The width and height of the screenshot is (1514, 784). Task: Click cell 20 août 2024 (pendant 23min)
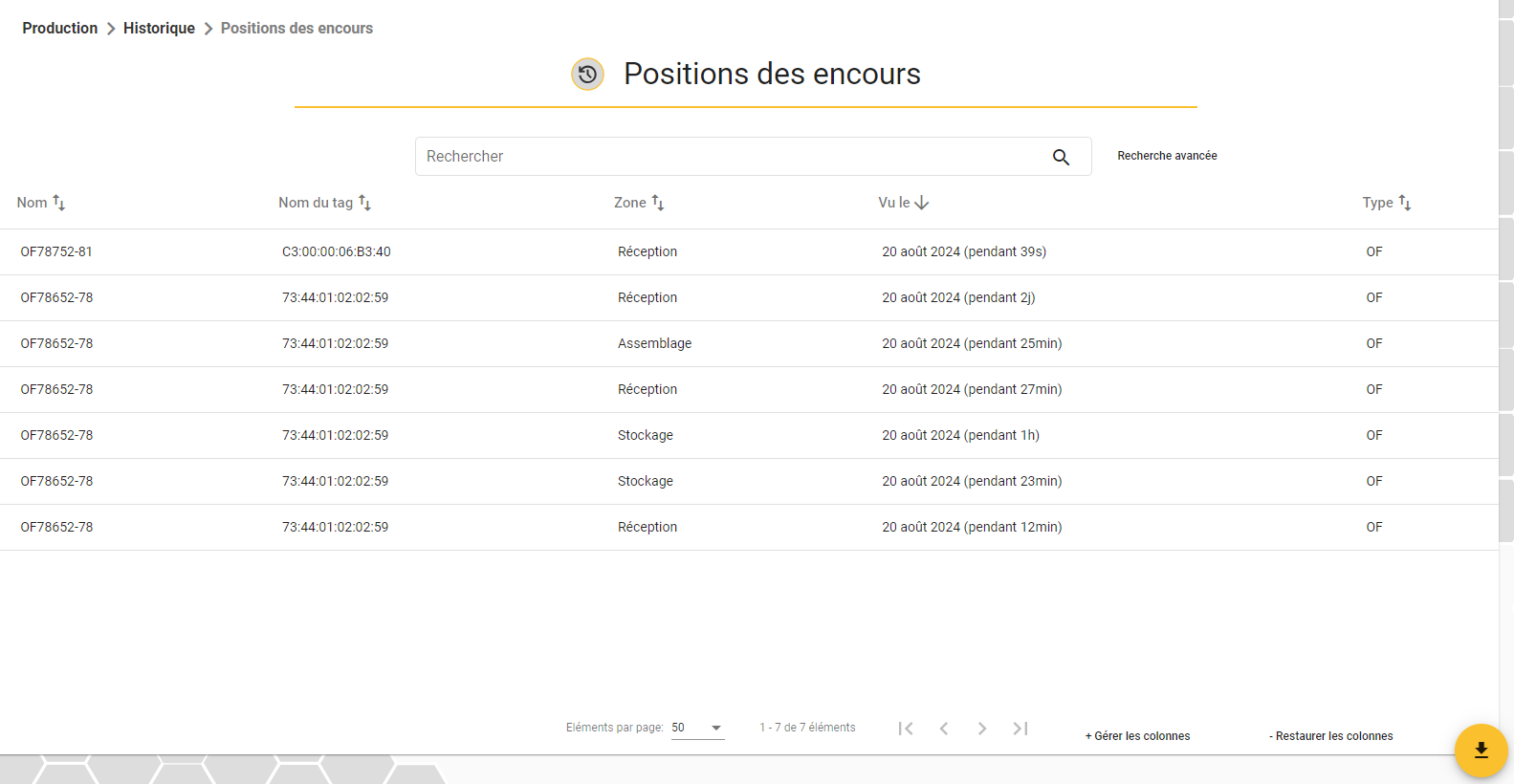tap(972, 482)
